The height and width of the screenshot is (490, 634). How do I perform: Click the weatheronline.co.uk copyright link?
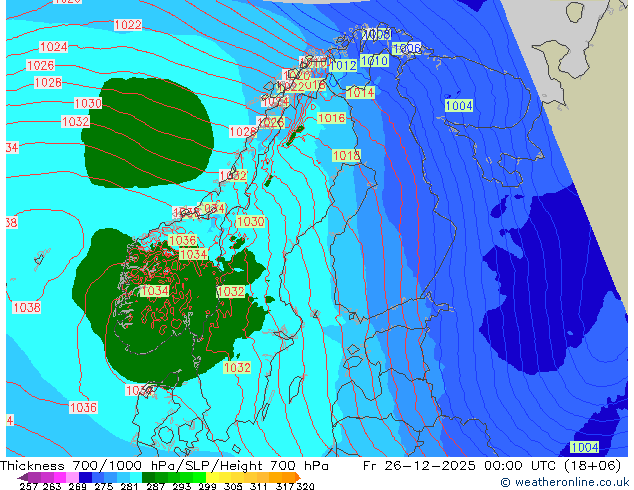pyautogui.click(x=564, y=482)
